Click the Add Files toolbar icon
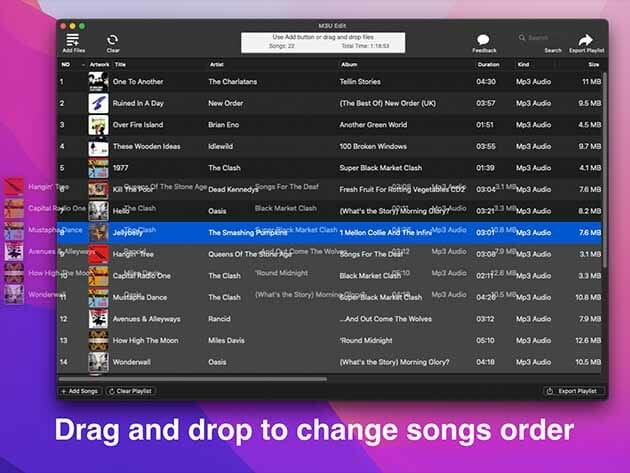This screenshot has width=630, height=473. [73, 39]
